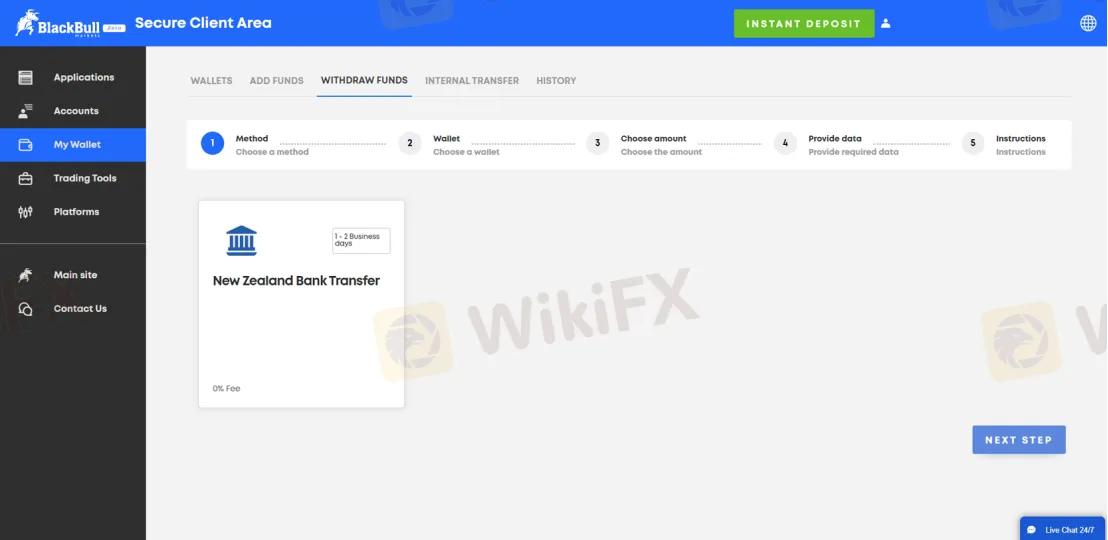This screenshot has width=1108, height=540.
Task: Click the Contact Us chat icon
Action: (26, 309)
